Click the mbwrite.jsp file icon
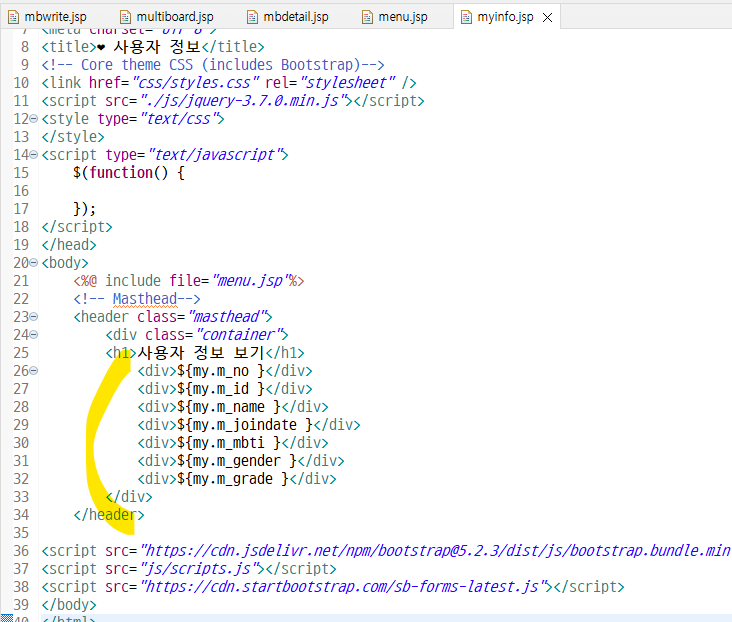Viewport: 732px width, 622px height. [x=14, y=17]
